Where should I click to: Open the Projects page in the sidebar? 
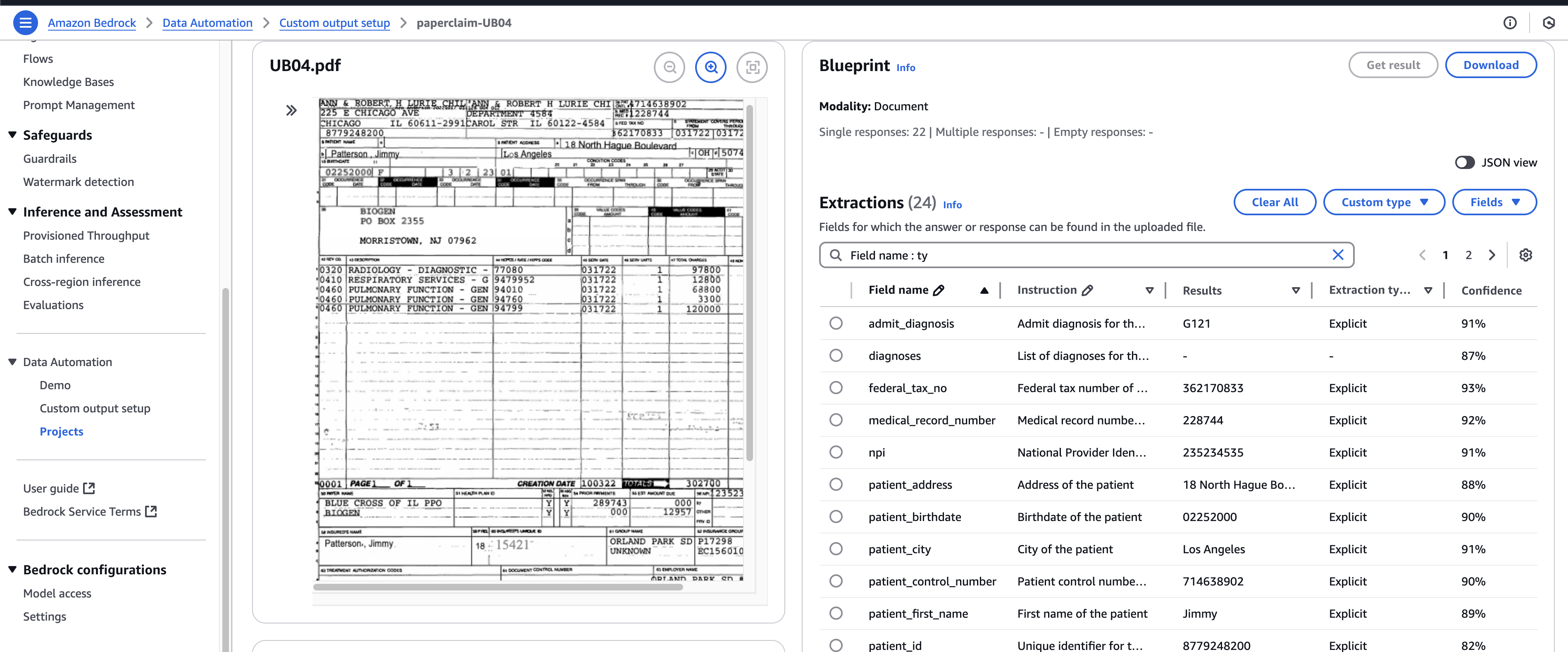[62, 431]
